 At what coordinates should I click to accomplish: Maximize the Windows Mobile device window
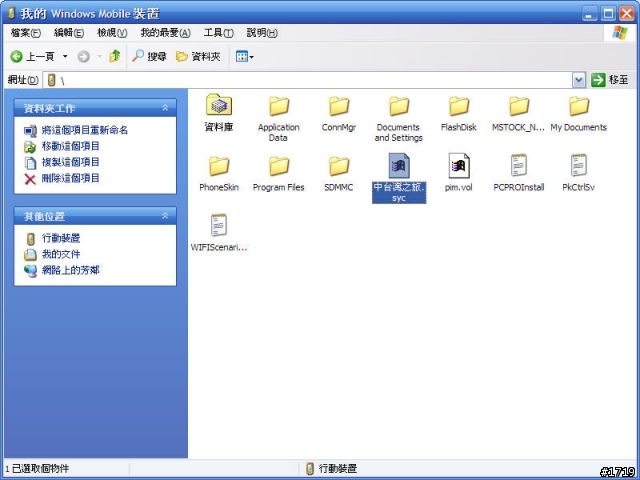tap(608, 14)
